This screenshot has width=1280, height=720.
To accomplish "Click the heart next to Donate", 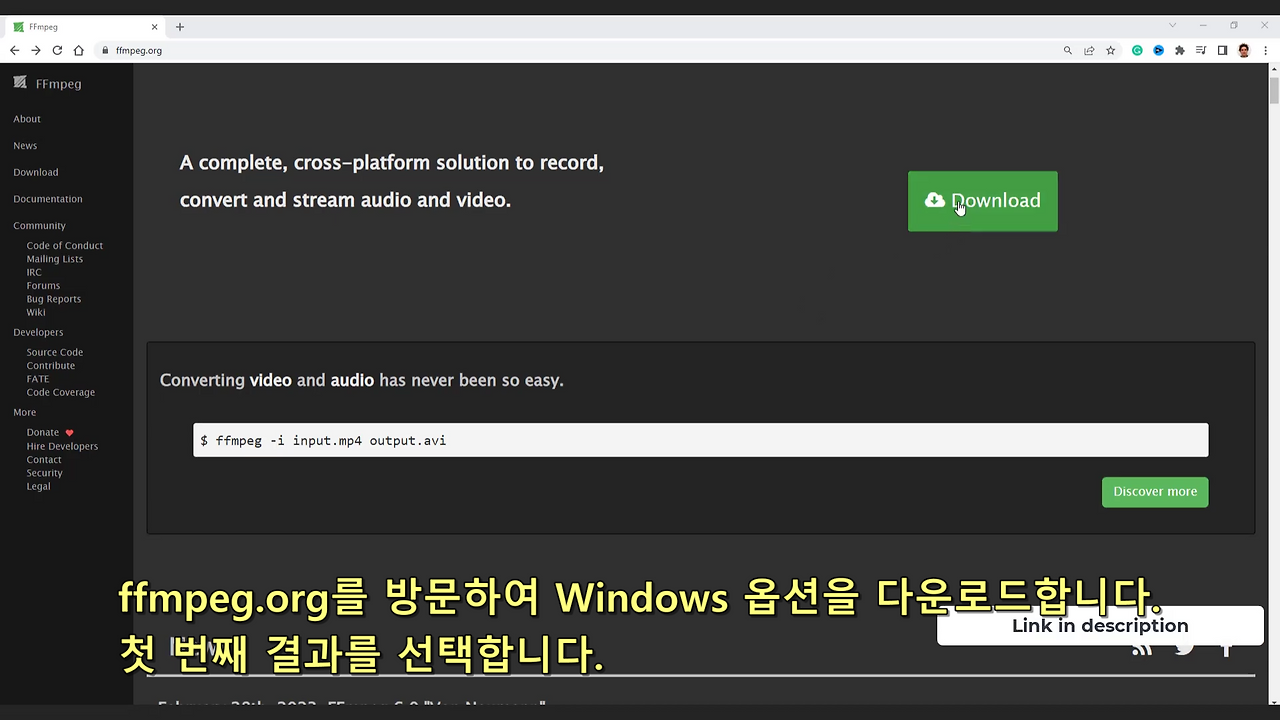I will click(68, 432).
